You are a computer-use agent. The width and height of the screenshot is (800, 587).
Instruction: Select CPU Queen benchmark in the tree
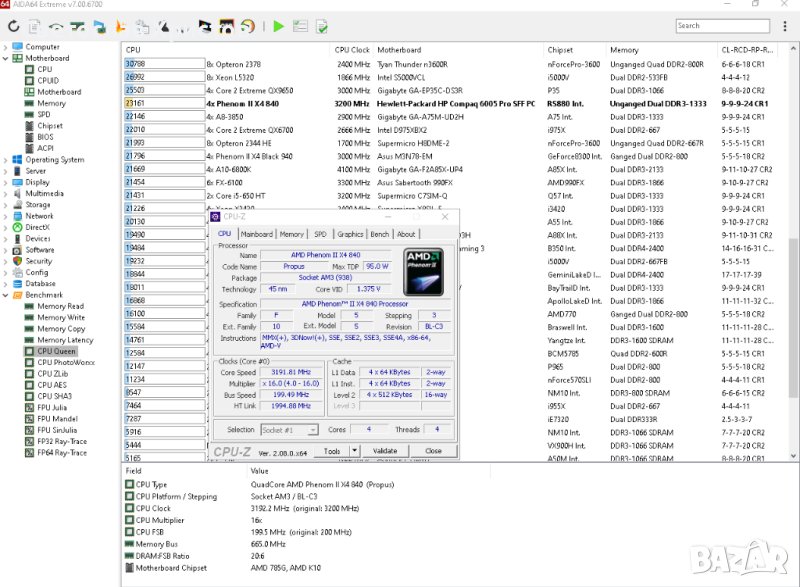[55, 351]
